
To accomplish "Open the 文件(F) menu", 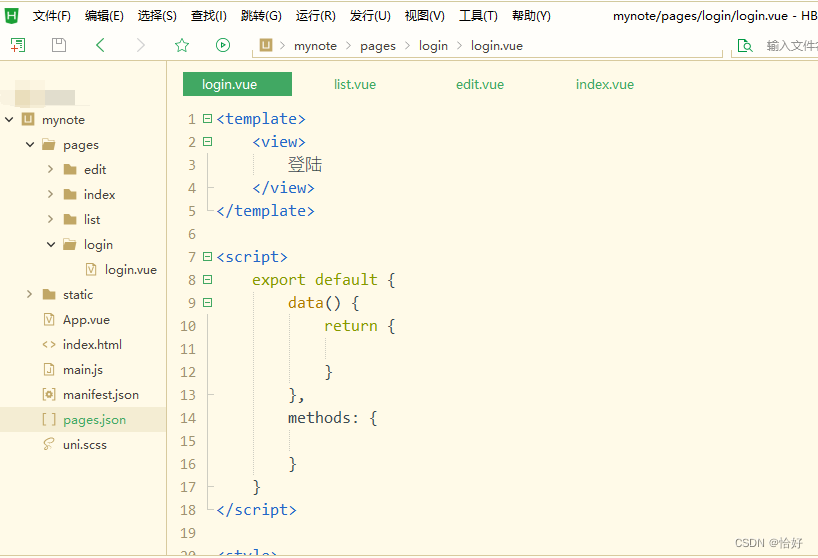I will point(52,16).
